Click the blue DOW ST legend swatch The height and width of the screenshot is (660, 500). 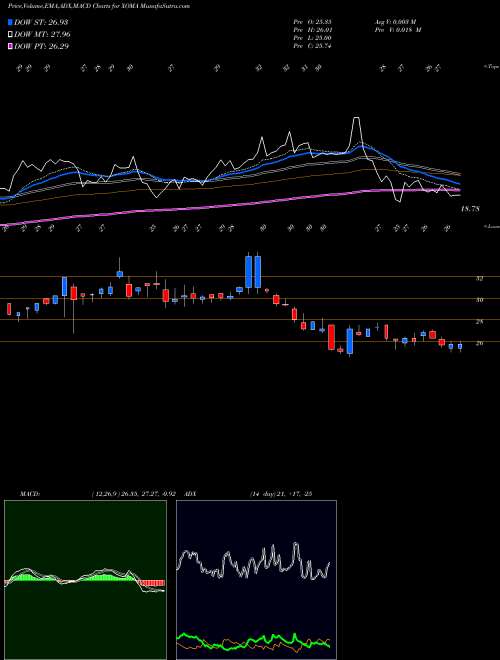[11, 22]
